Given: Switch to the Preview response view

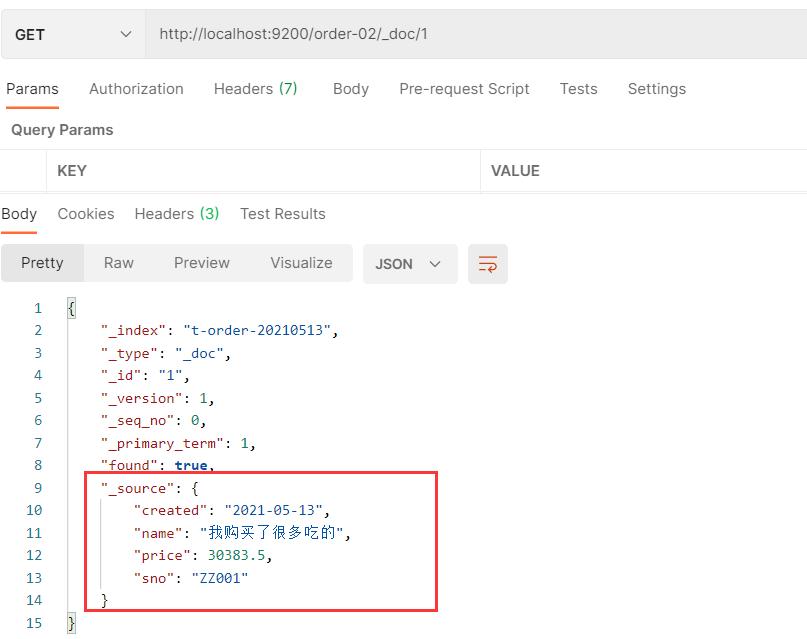Looking at the screenshot, I should (201, 262).
